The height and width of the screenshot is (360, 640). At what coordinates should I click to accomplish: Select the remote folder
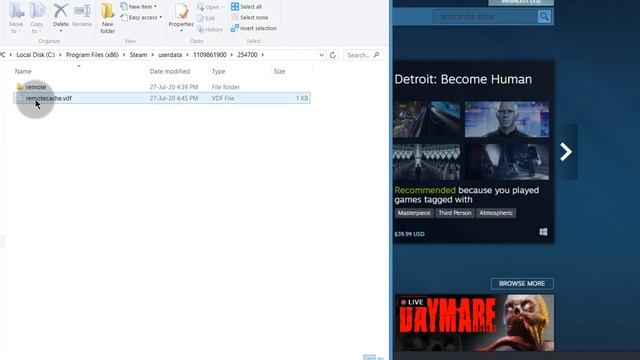pos(36,87)
